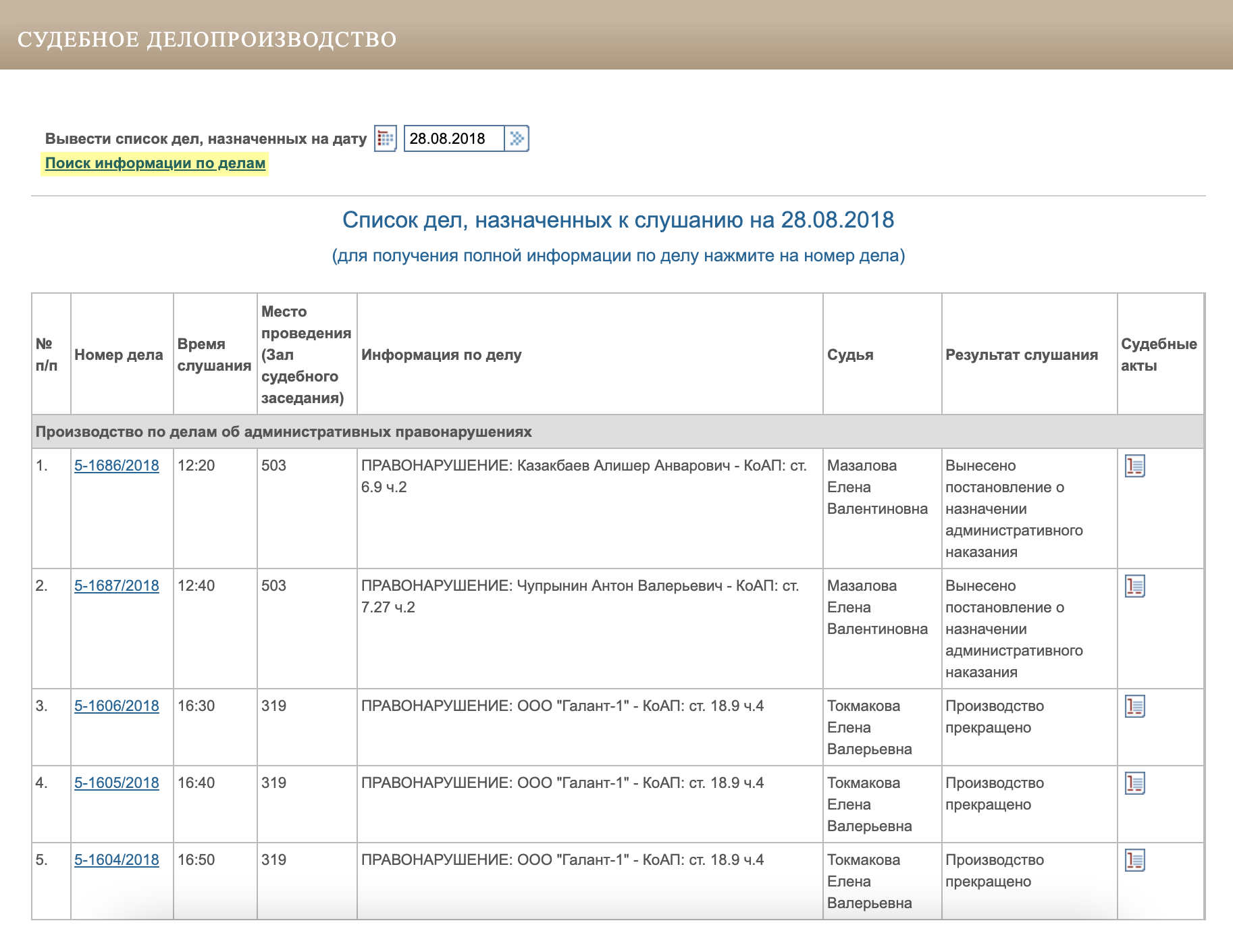Click judge Мазалова Елена Валентиновна in row 1
Viewport: 1233px width, 952px height.
pos(877,487)
